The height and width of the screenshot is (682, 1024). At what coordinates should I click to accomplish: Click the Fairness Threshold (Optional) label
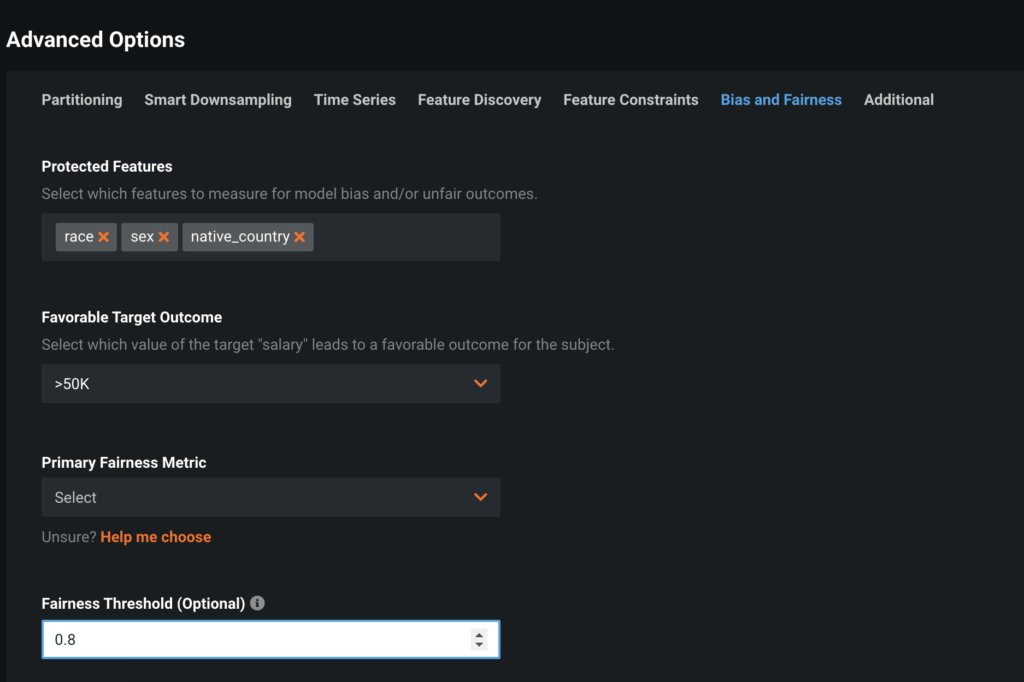tap(144, 604)
